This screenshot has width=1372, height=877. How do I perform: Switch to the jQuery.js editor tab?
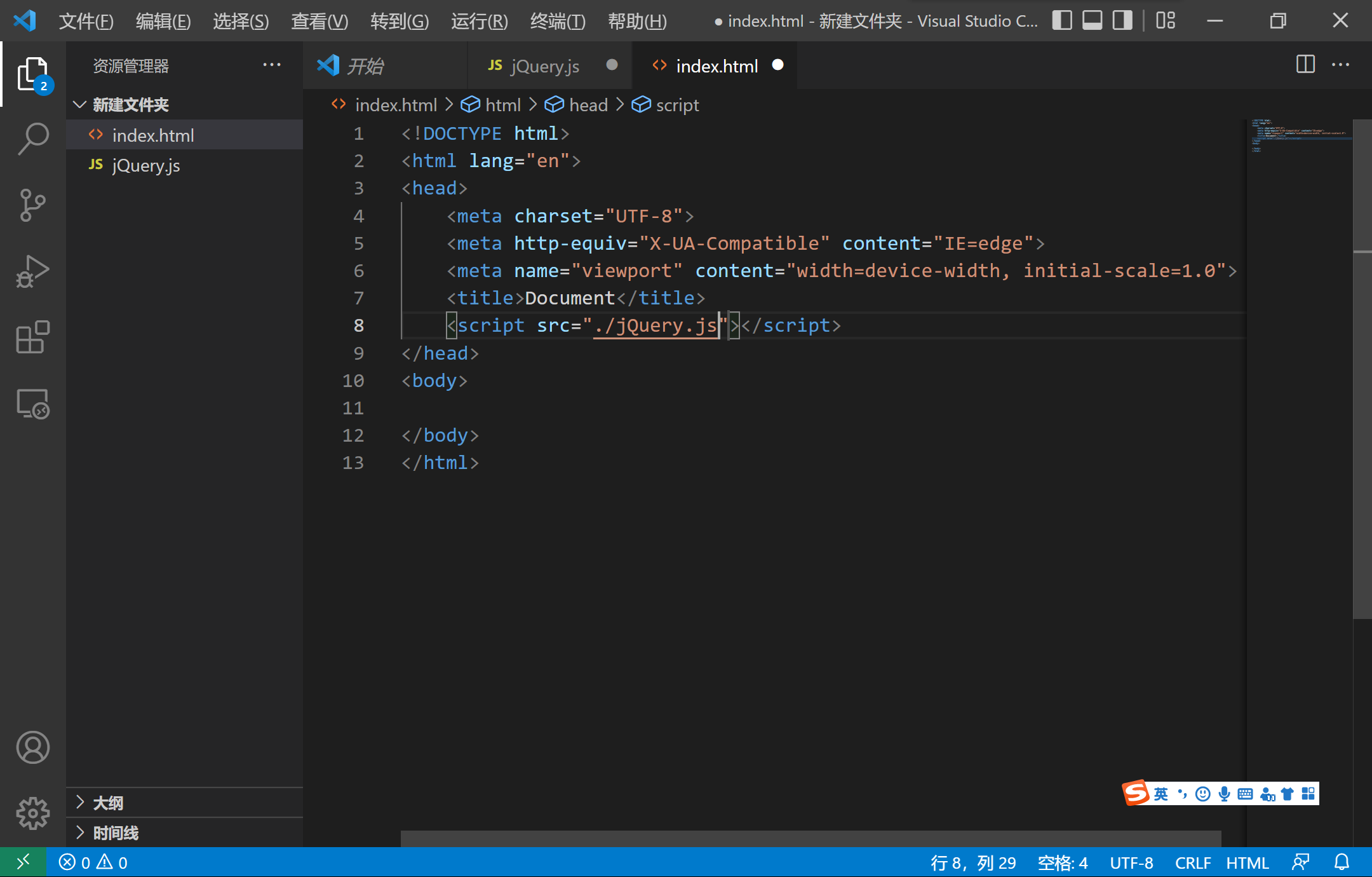pyautogui.click(x=544, y=66)
